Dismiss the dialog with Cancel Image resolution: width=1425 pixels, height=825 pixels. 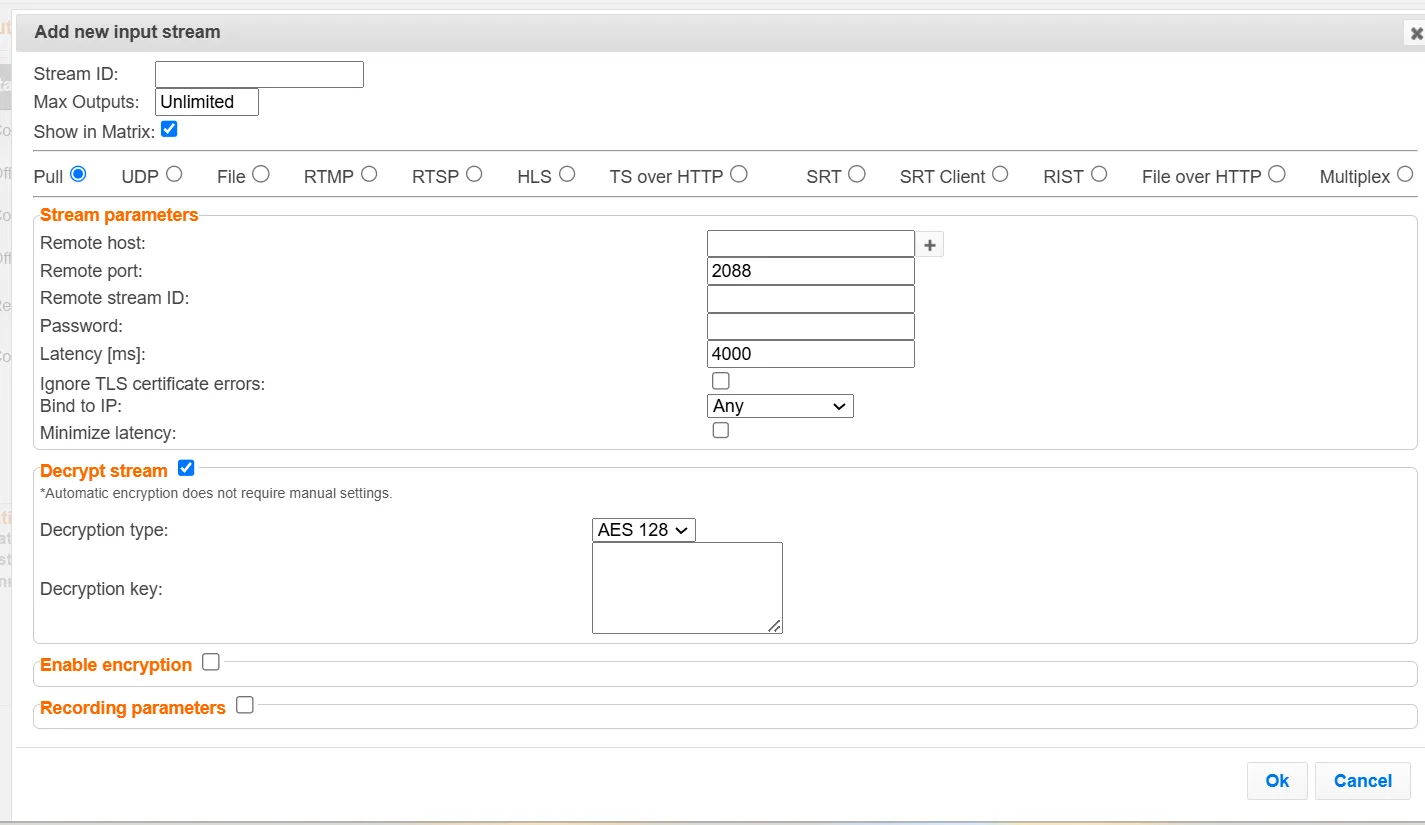[1363, 781]
